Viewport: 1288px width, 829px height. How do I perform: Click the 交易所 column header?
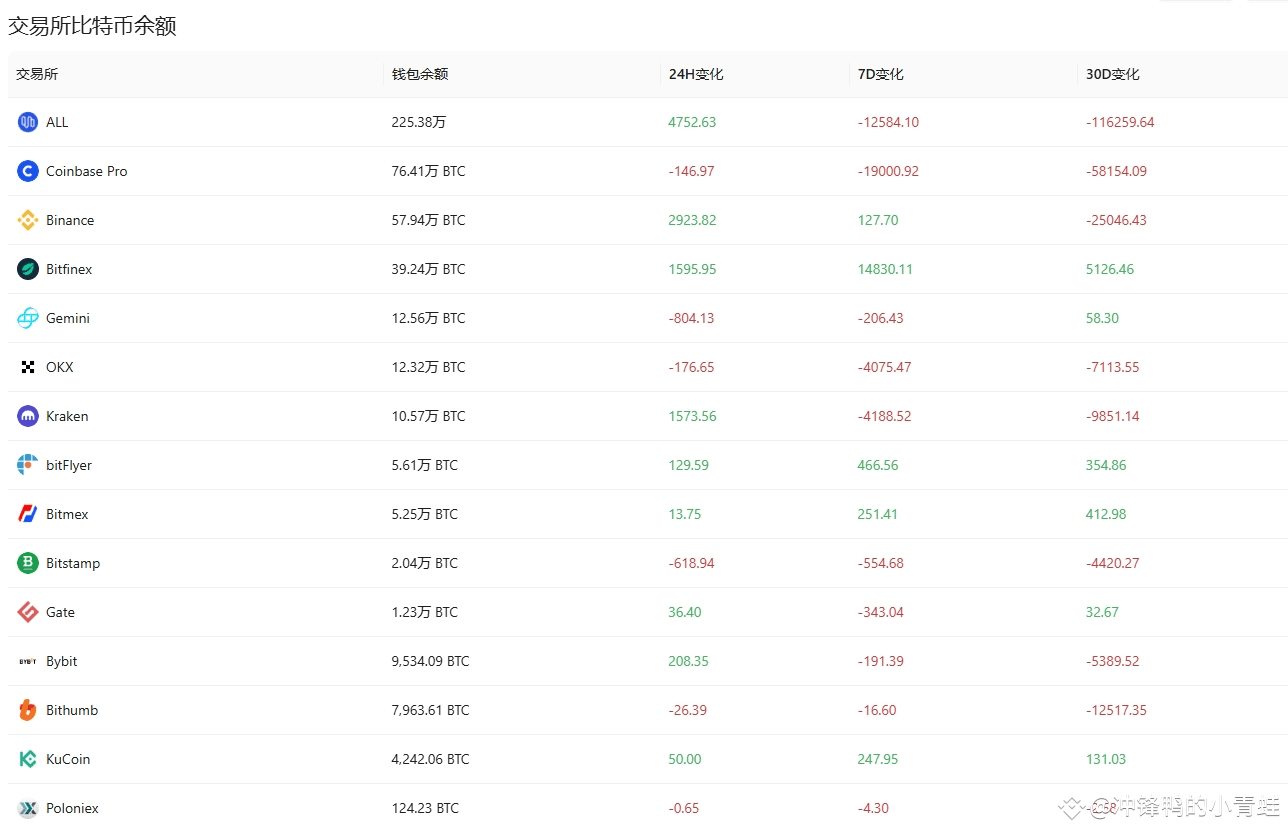tap(37, 74)
